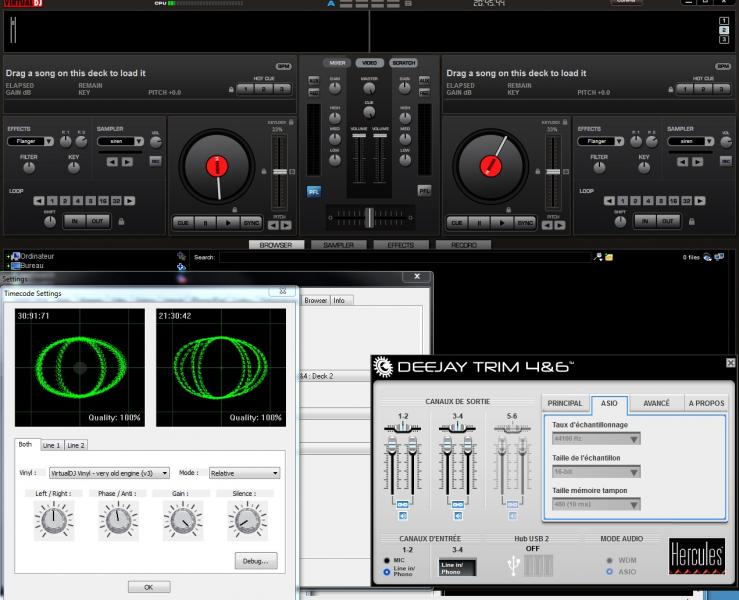Select the MIC input radio button

(387, 562)
